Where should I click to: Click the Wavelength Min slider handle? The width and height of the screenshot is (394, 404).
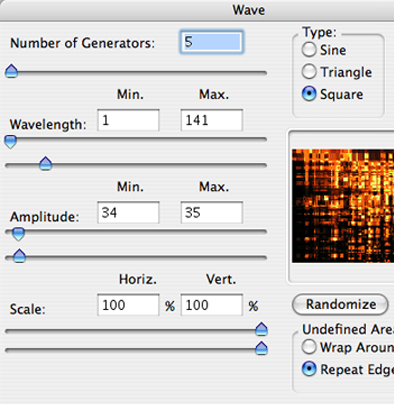pos(11,142)
